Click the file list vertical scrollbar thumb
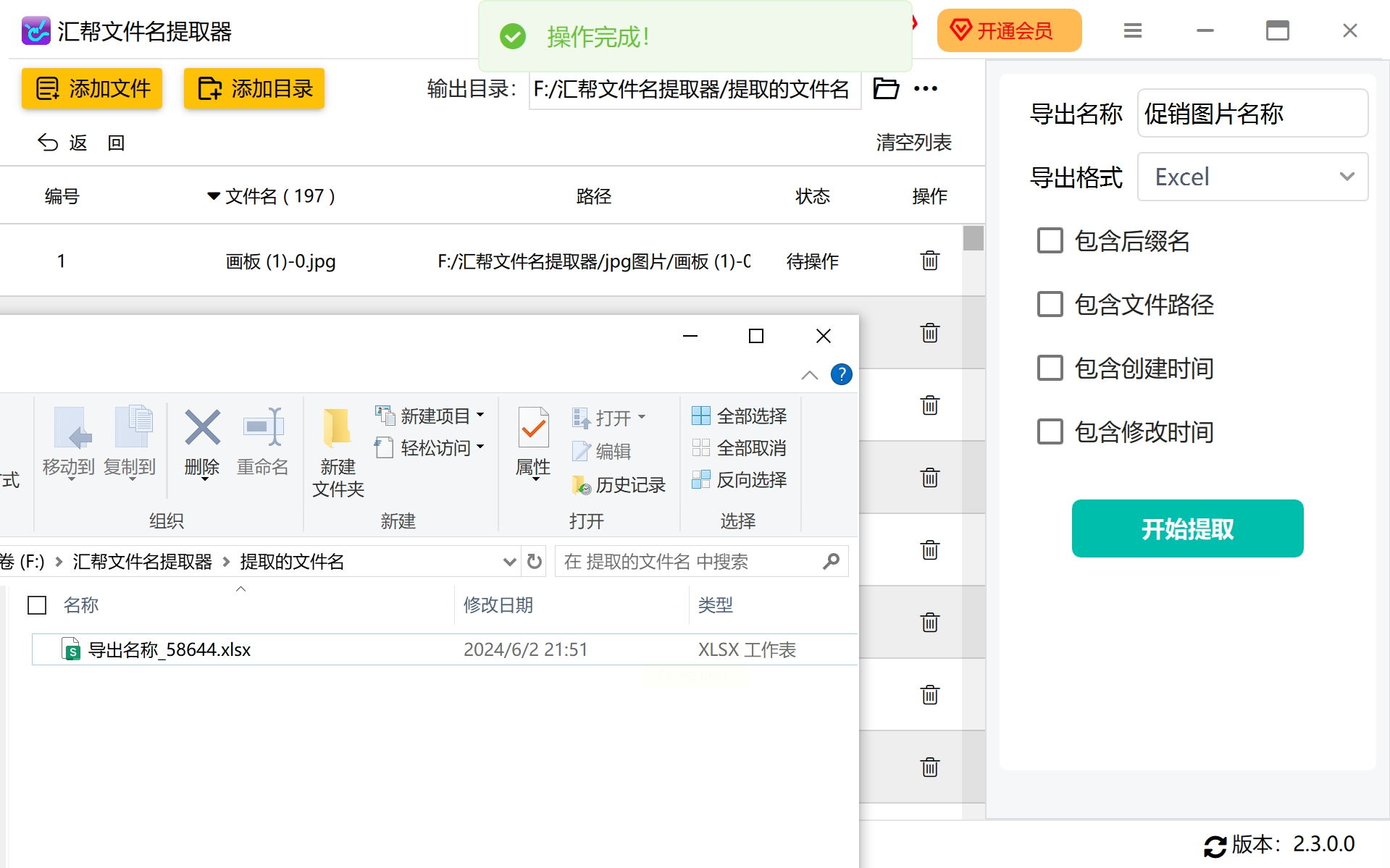The height and width of the screenshot is (868, 1390). coord(974,238)
